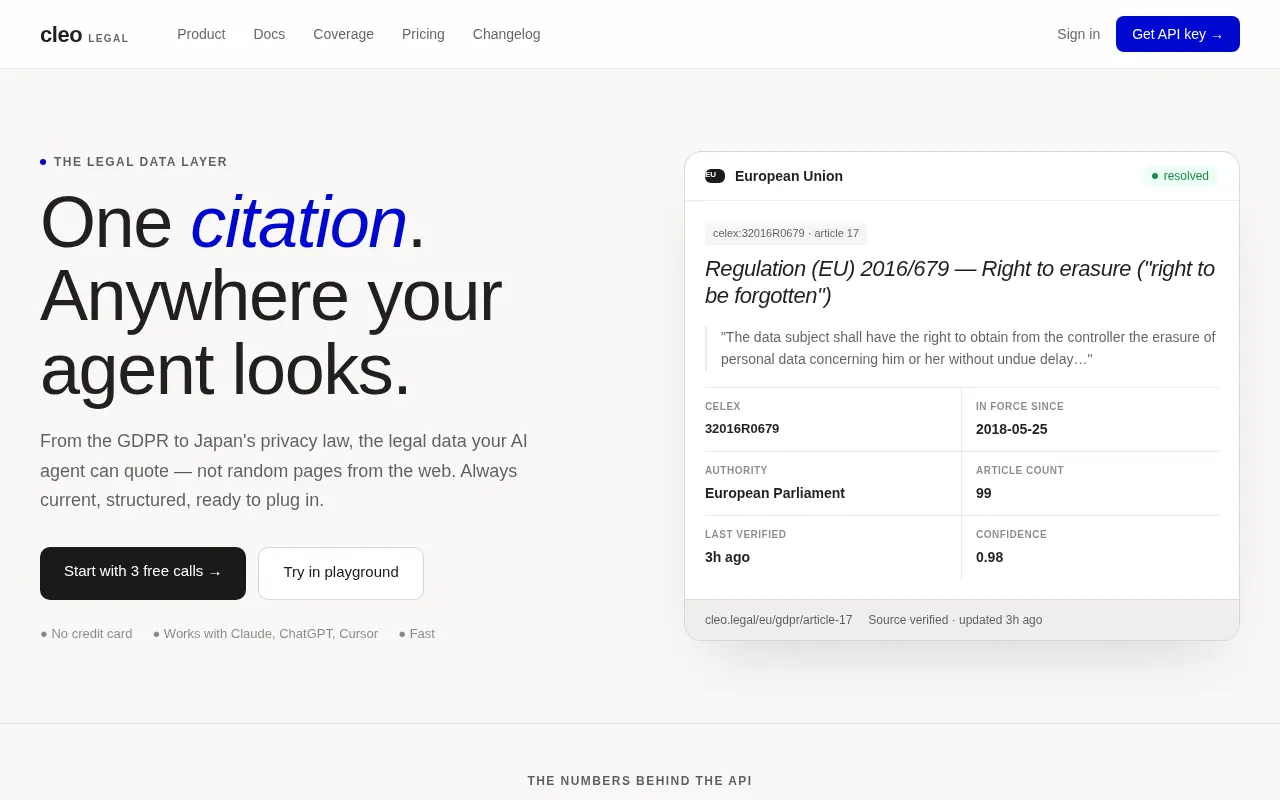Click Source verified updated 3h ago
This screenshot has width=1280, height=800.
click(955, 620)
